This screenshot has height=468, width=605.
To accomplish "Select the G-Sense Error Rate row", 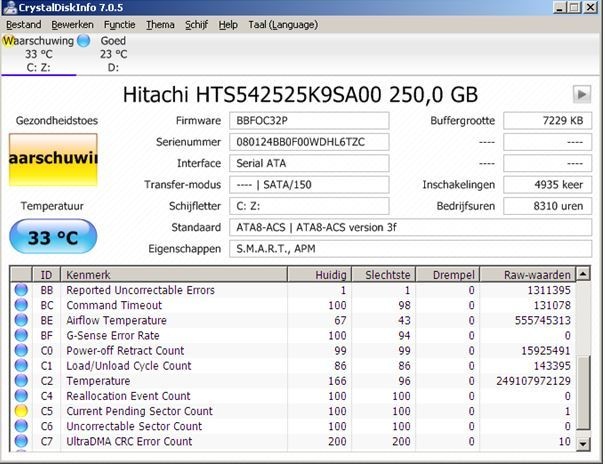I will (x=293, y=335).
